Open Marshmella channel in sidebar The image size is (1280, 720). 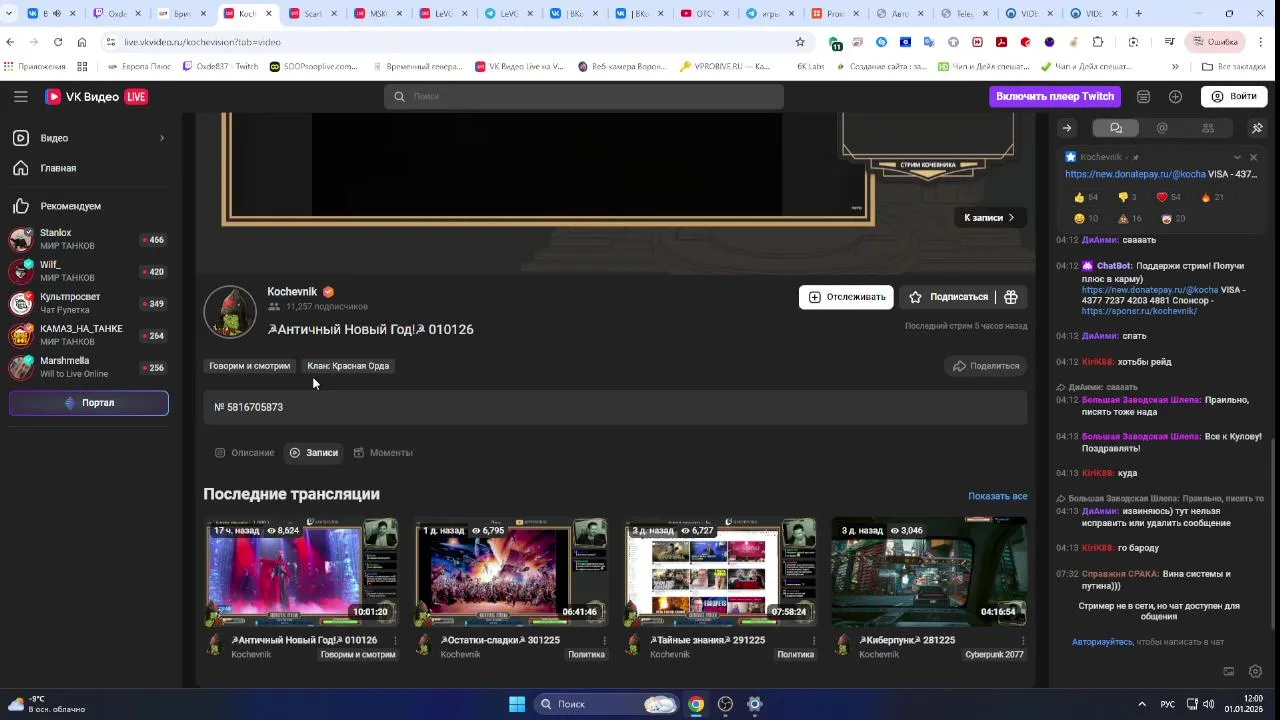88,368
